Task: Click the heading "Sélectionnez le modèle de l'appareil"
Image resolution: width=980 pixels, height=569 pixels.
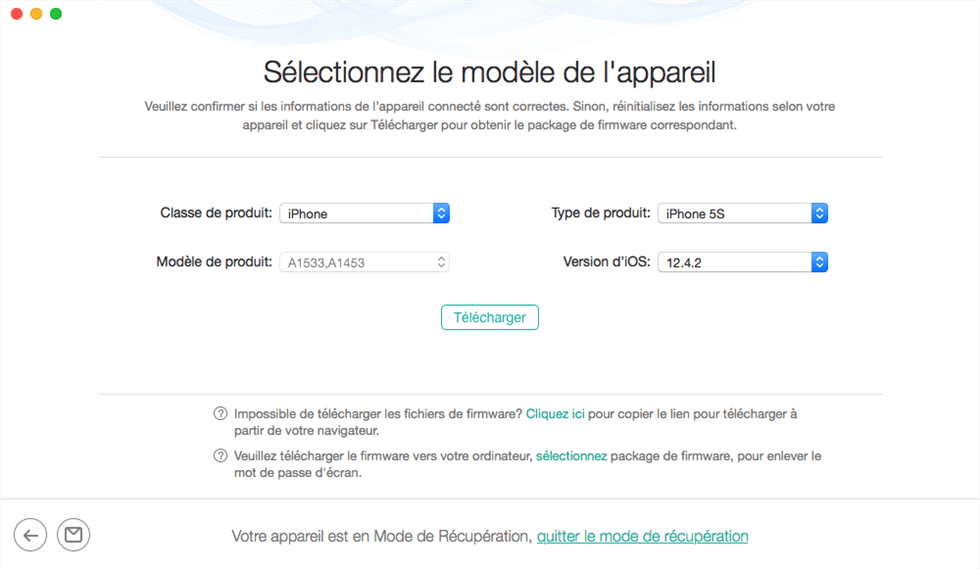Action: point(489,73)
